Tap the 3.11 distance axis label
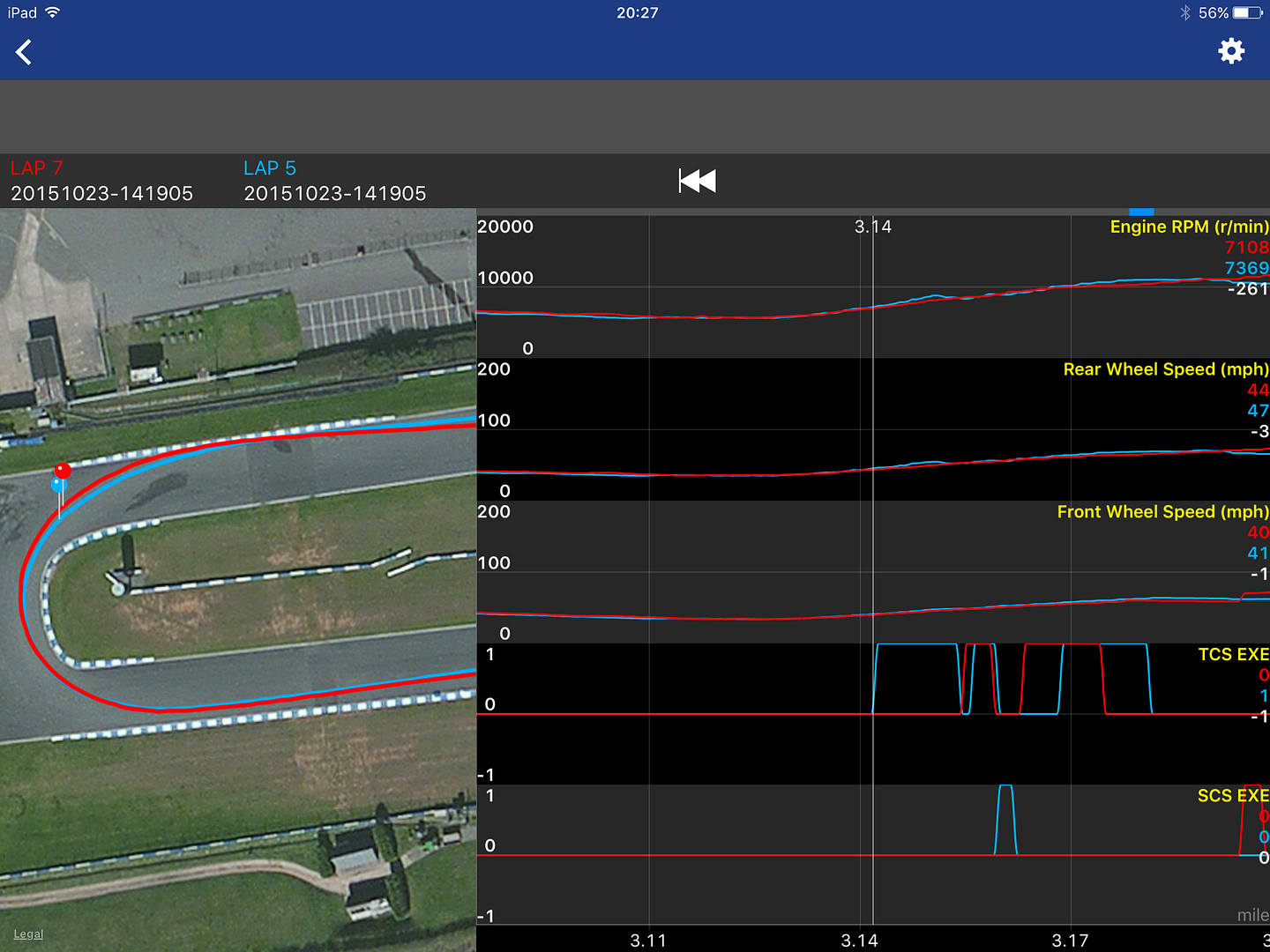Screen dimensions: 1270x952 pos(648,941)
